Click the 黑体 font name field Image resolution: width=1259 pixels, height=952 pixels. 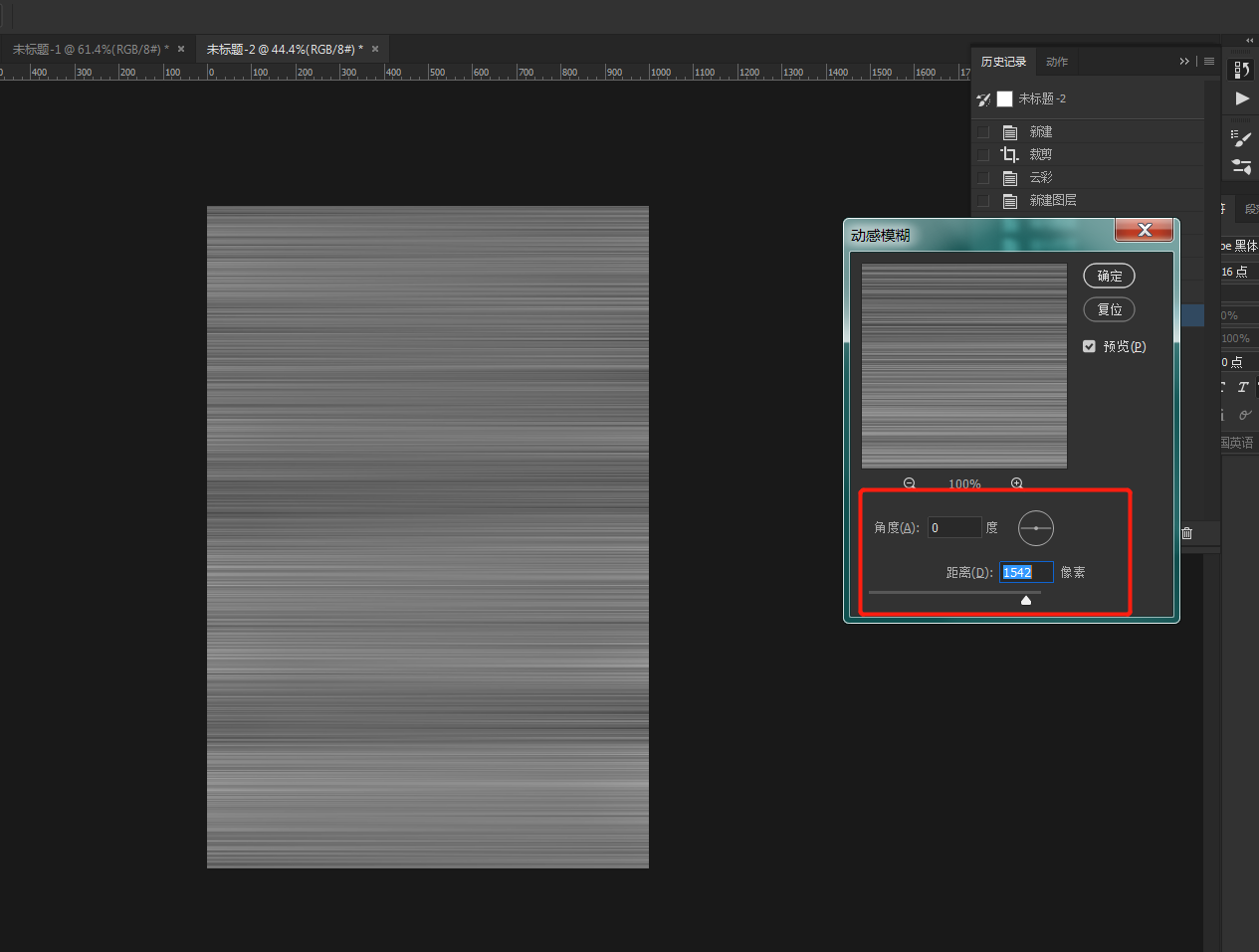point(1240,246)
